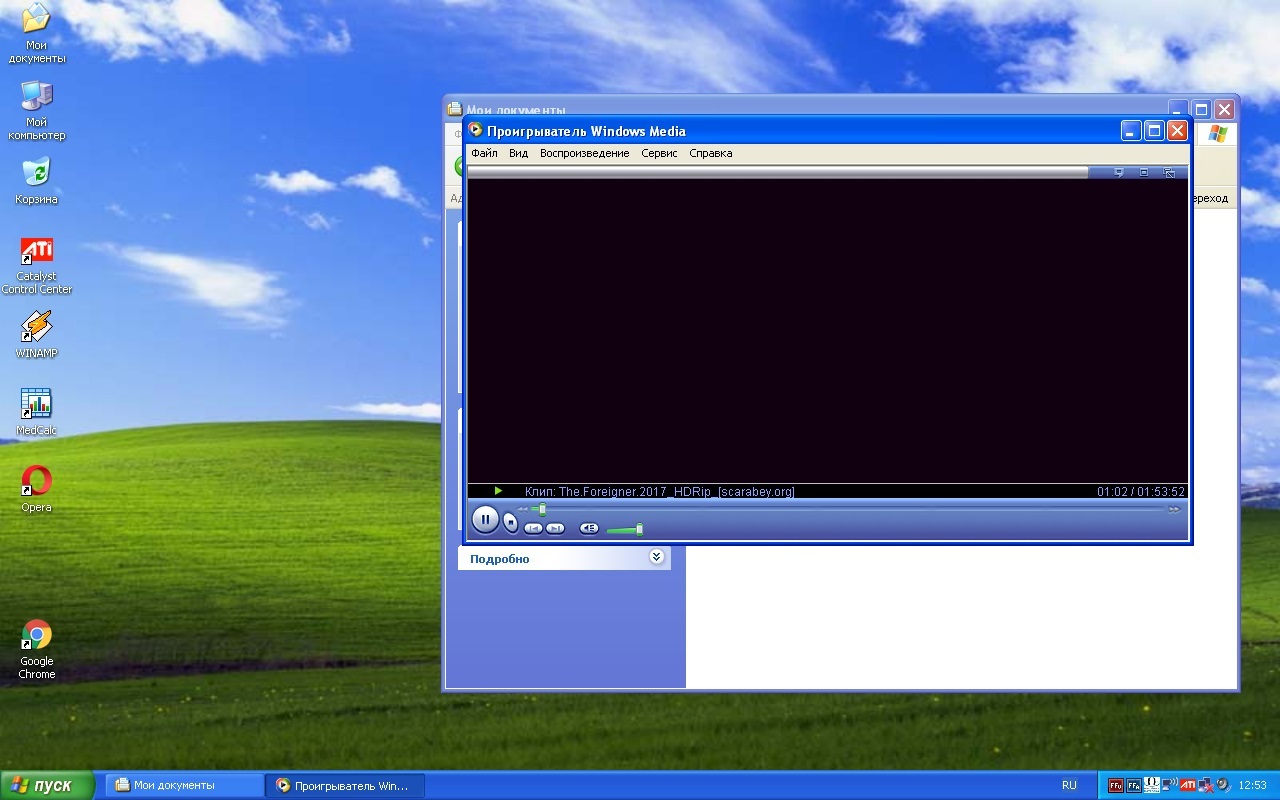
Task: Click the Подробно panel header
Action: pos(564,558)
